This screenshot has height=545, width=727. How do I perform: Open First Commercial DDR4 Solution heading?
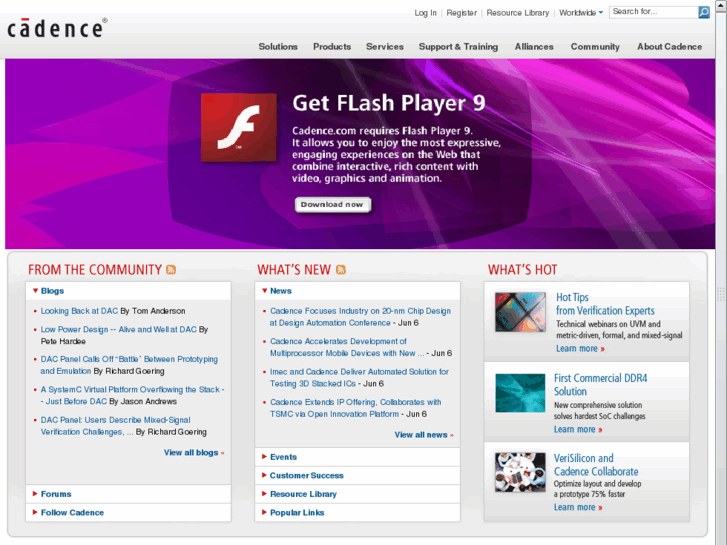(600, 385)
